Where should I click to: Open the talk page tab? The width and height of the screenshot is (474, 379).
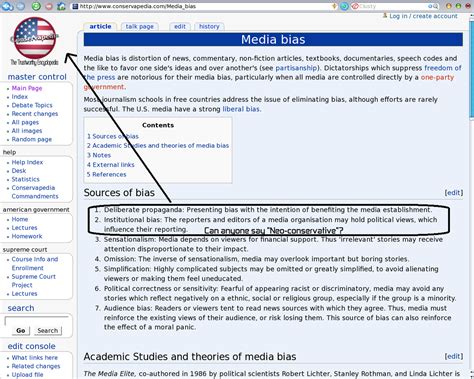pos(140,26)
